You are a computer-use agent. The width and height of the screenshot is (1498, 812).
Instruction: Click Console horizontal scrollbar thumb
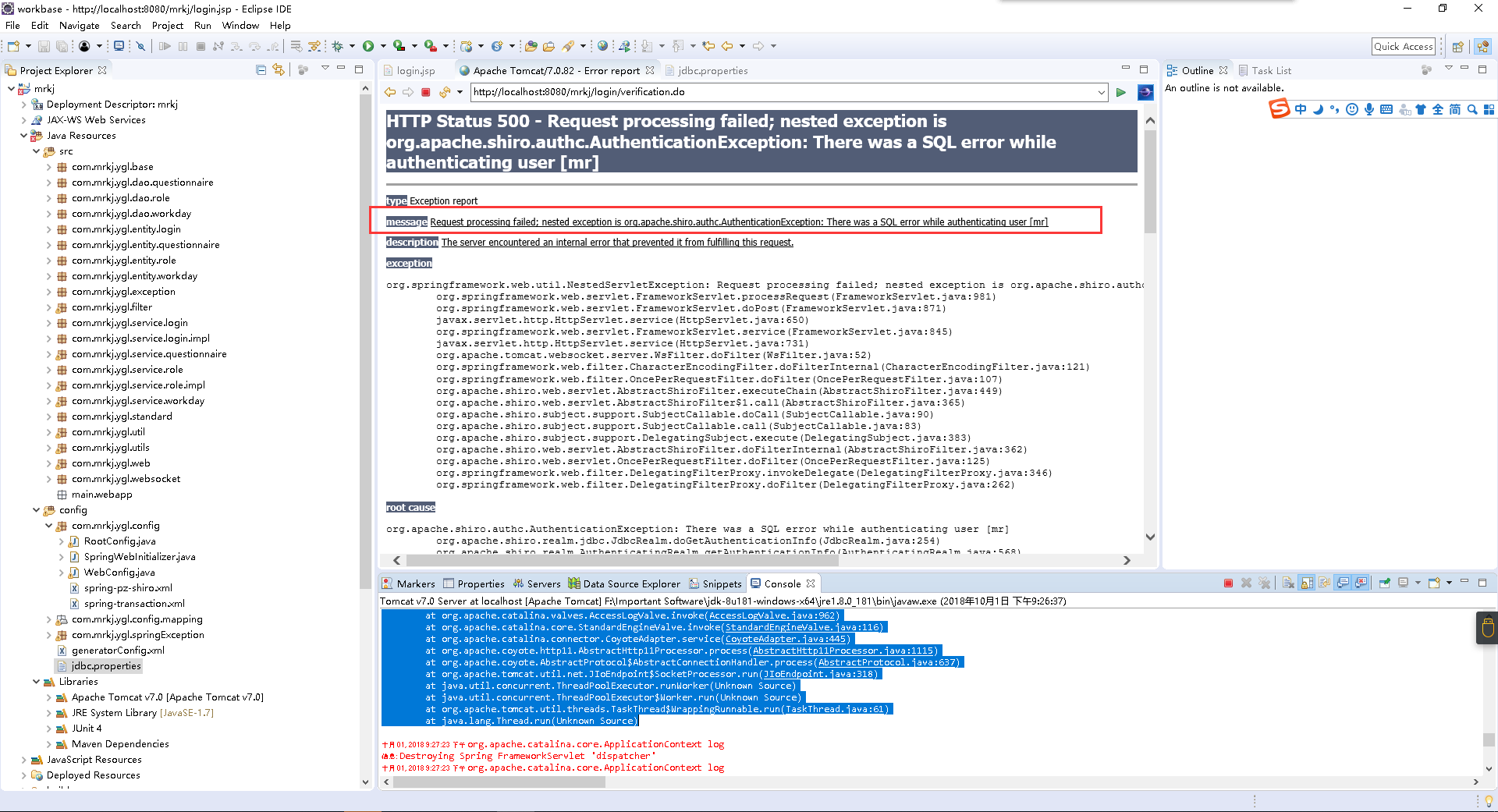click(x=499, y=782)
